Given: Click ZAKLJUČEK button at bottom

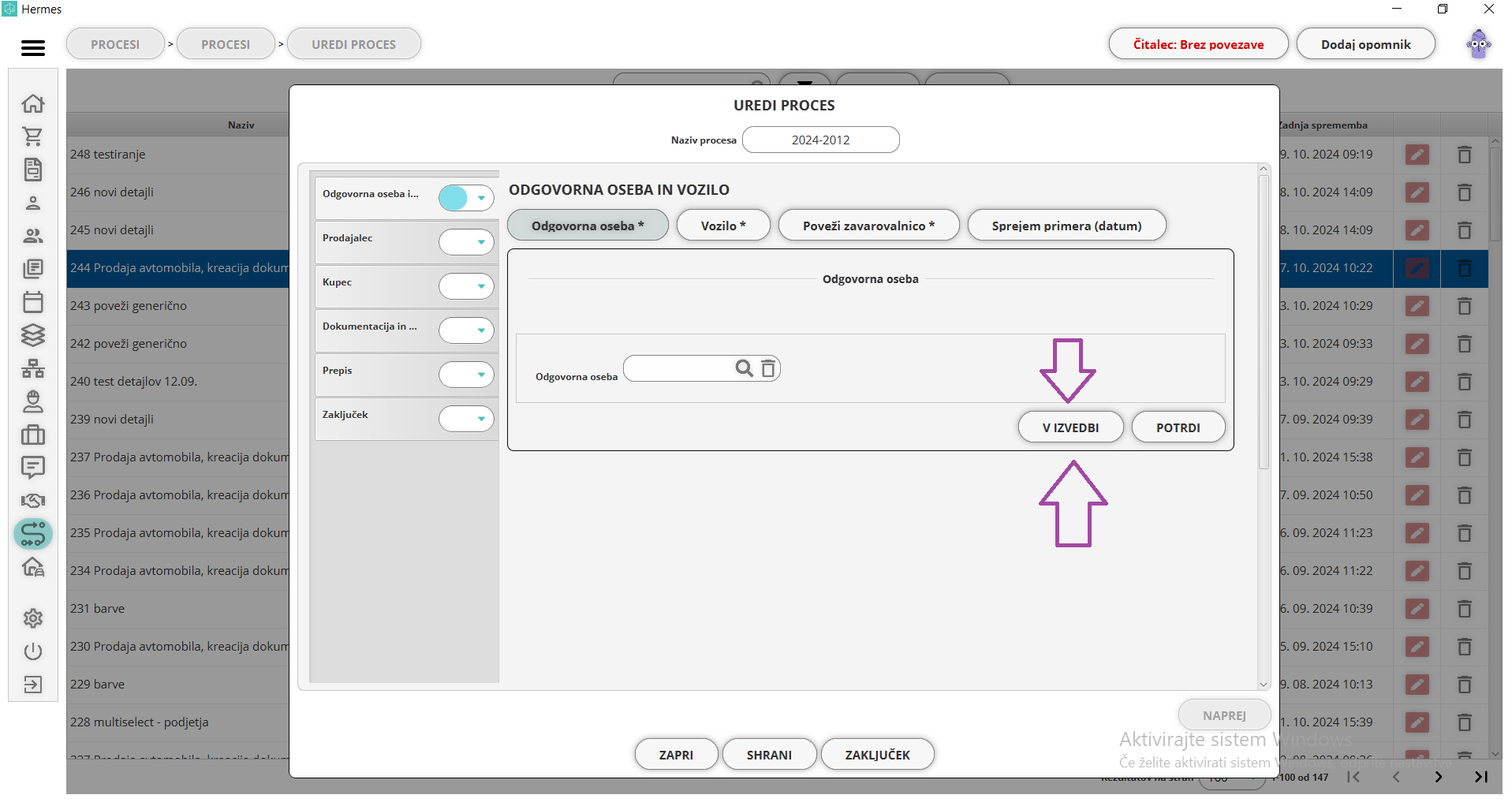Looking at the screenshot, I should [x=877, y=755].
